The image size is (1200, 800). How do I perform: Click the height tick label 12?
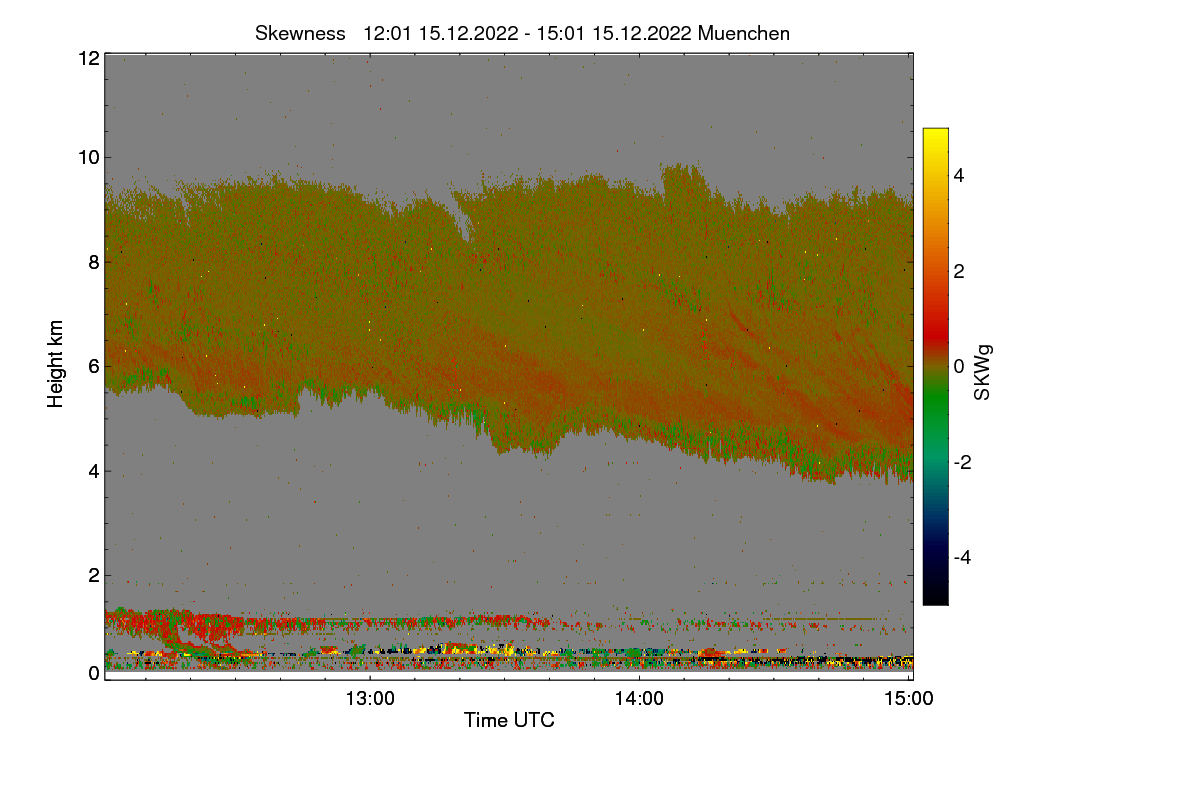88,58
